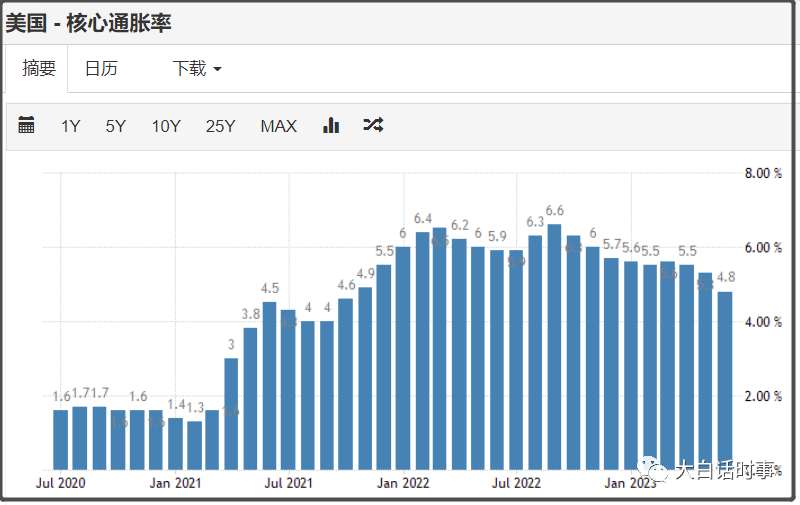The image size is (800, 505).
Task: Click the bar labeled 4.9
Action: 365,378
